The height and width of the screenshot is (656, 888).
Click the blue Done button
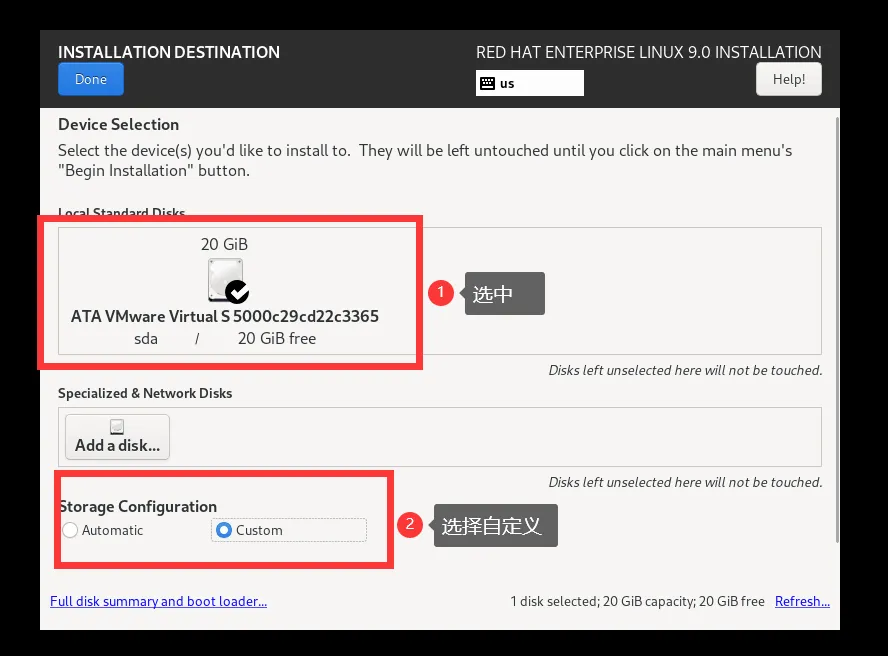91,79
